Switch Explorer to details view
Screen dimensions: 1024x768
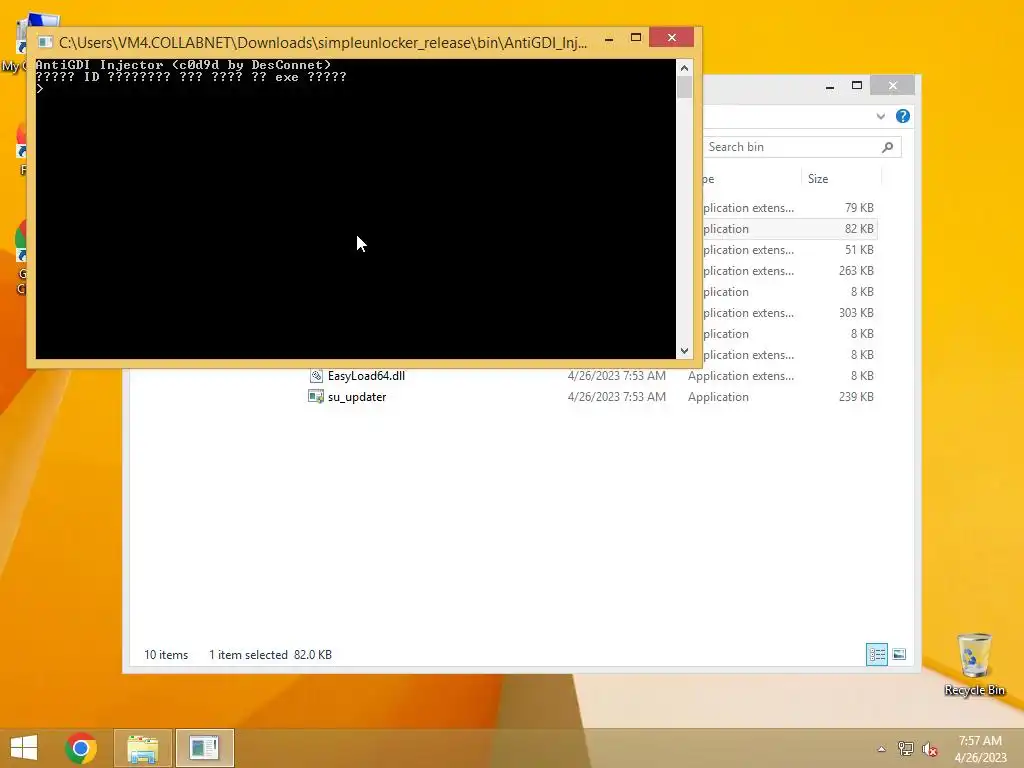[876, 654]
